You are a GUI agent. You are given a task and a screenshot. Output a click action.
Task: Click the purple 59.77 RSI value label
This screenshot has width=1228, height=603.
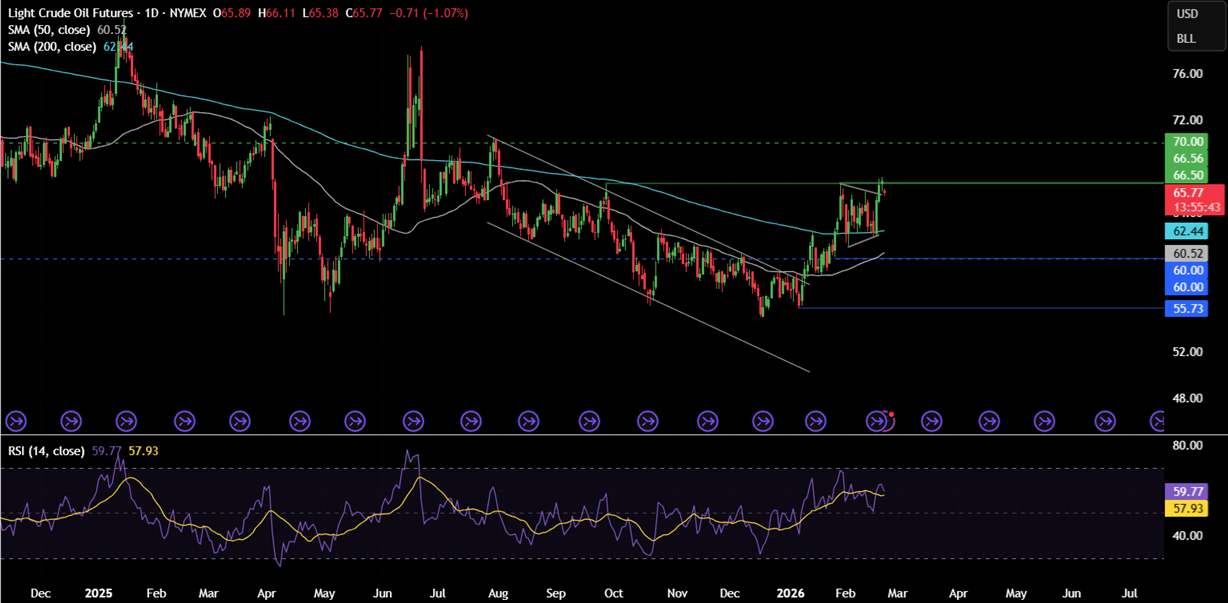click(1188, 492)
